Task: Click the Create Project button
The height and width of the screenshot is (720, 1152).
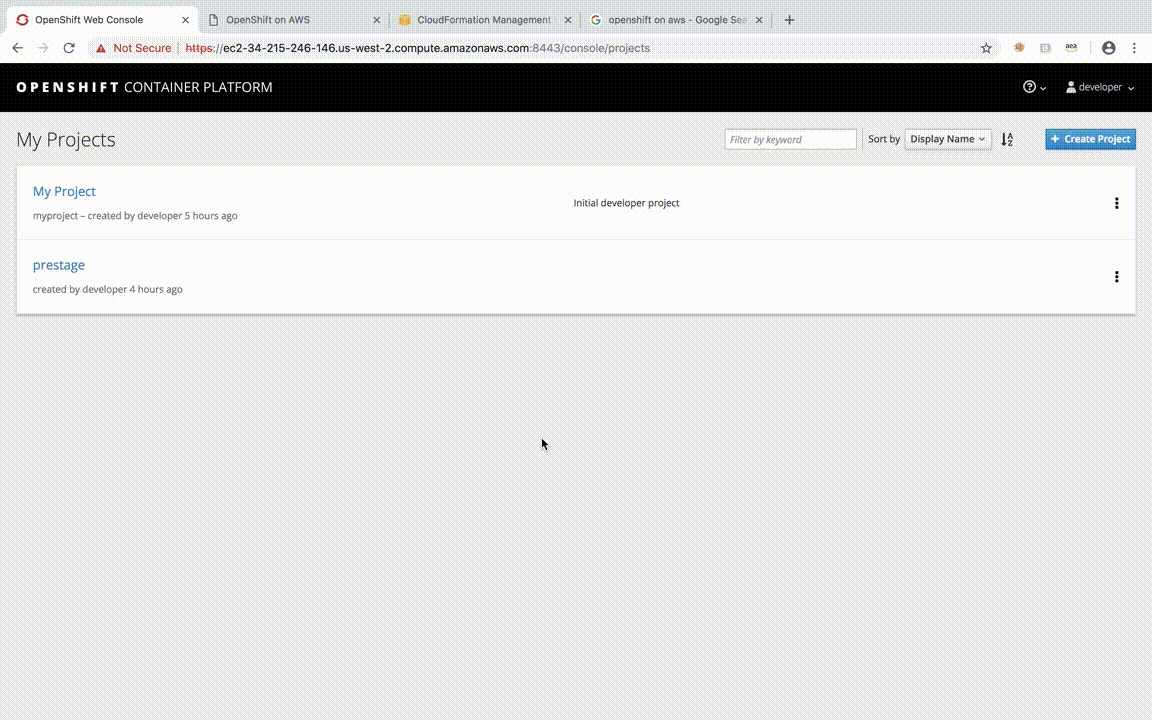Action: (1090, 139)
